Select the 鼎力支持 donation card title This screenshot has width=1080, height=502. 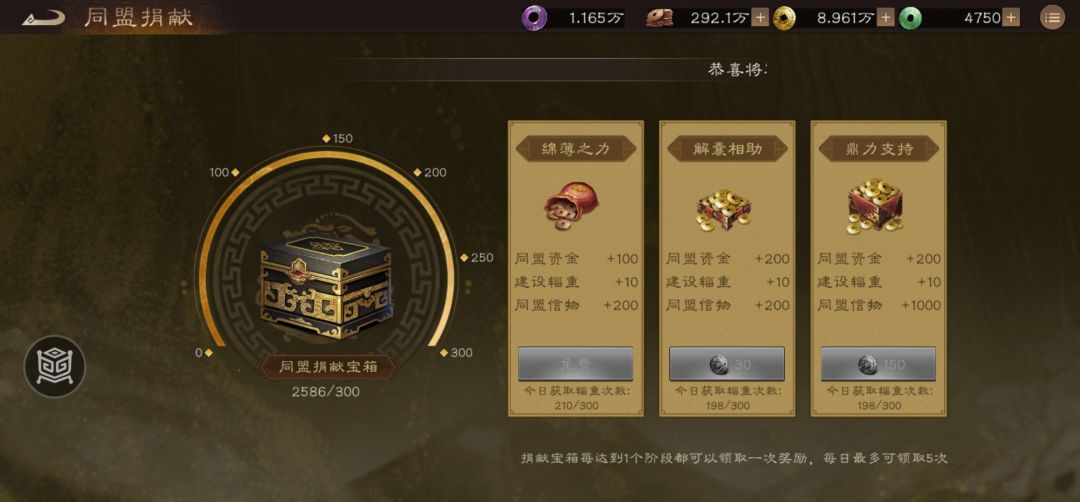tap(879, 149)
